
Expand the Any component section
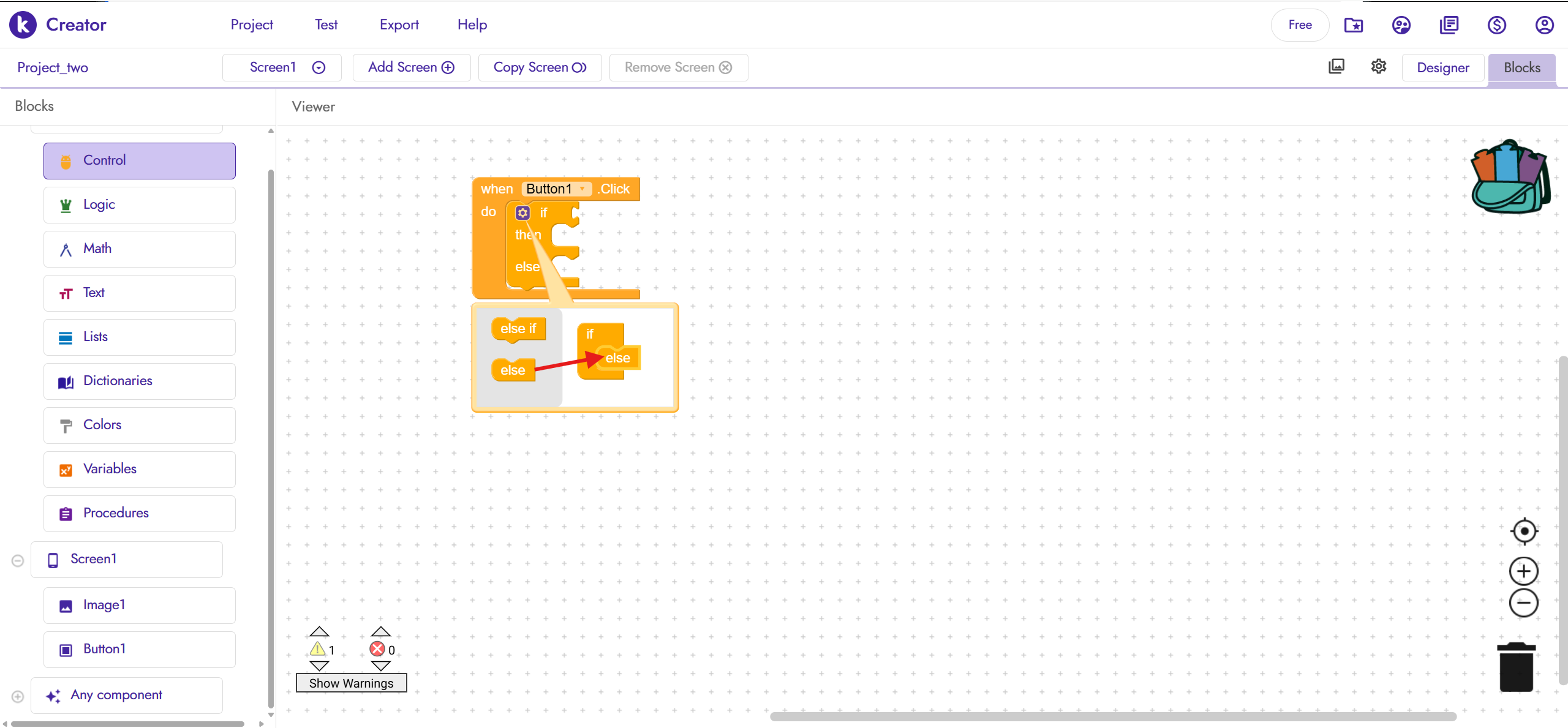[x=18, y=696]
